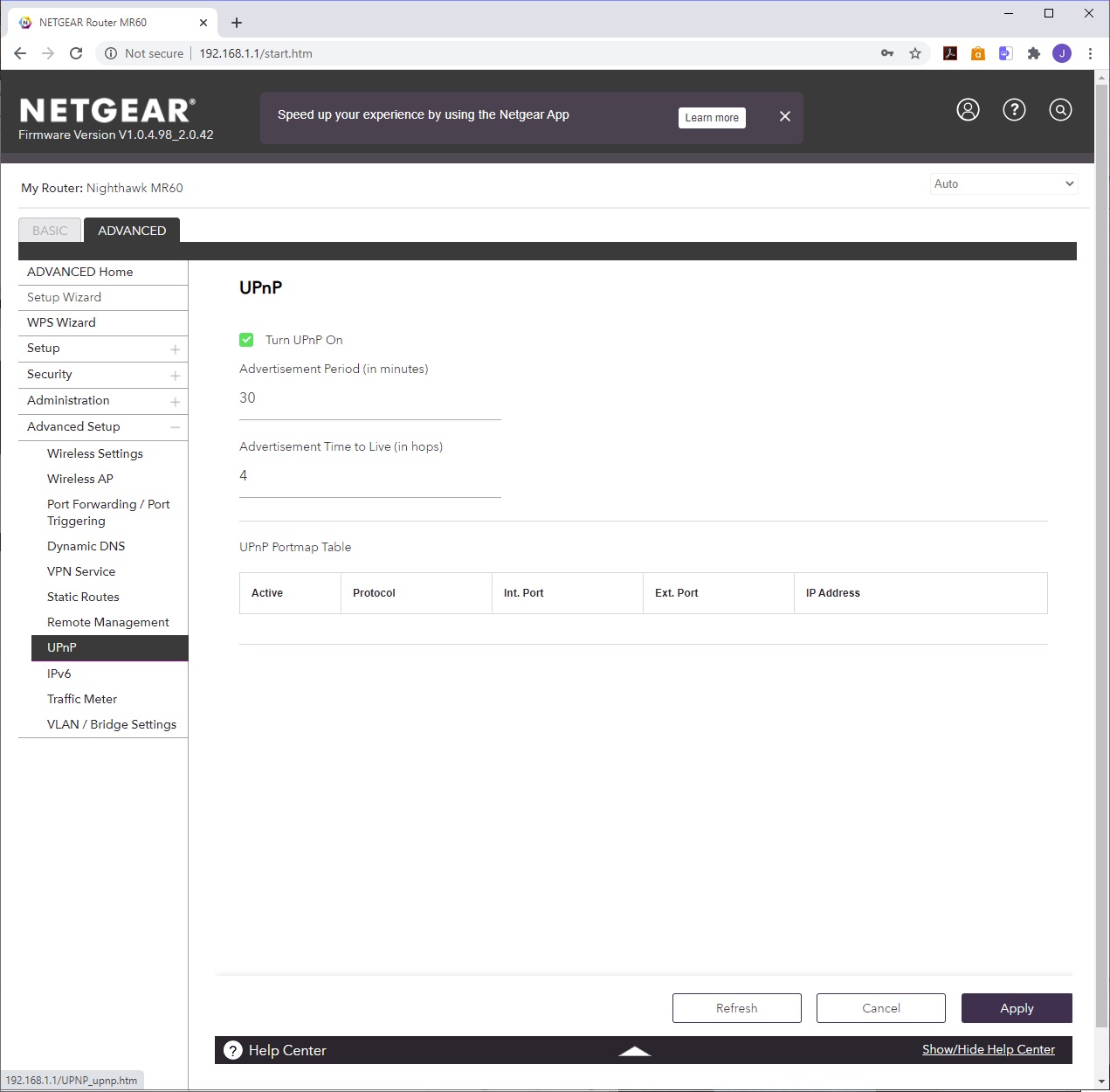
Task: Edit Advertisement Time to Live field
Action: [370, 476]
